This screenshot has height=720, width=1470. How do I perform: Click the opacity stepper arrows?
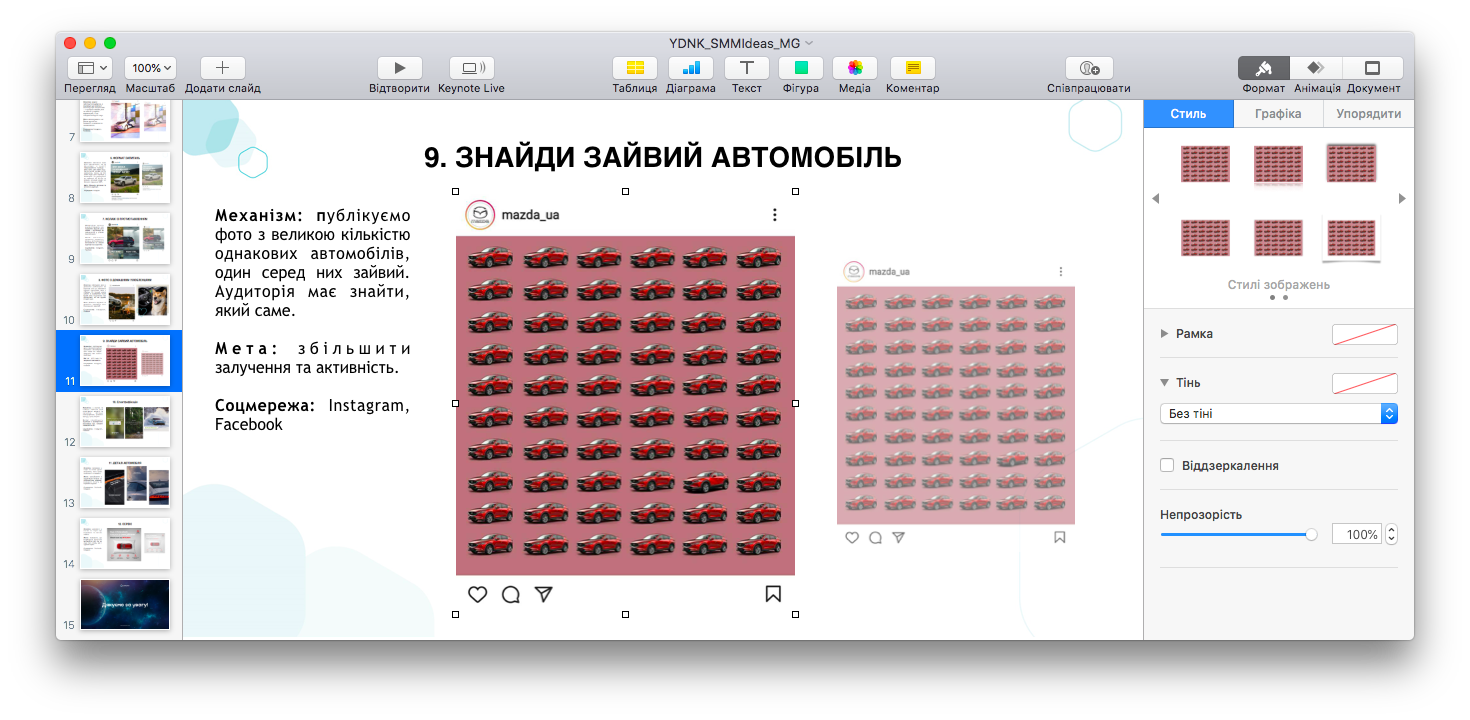pyautogui.click(x=1391, y=535)
